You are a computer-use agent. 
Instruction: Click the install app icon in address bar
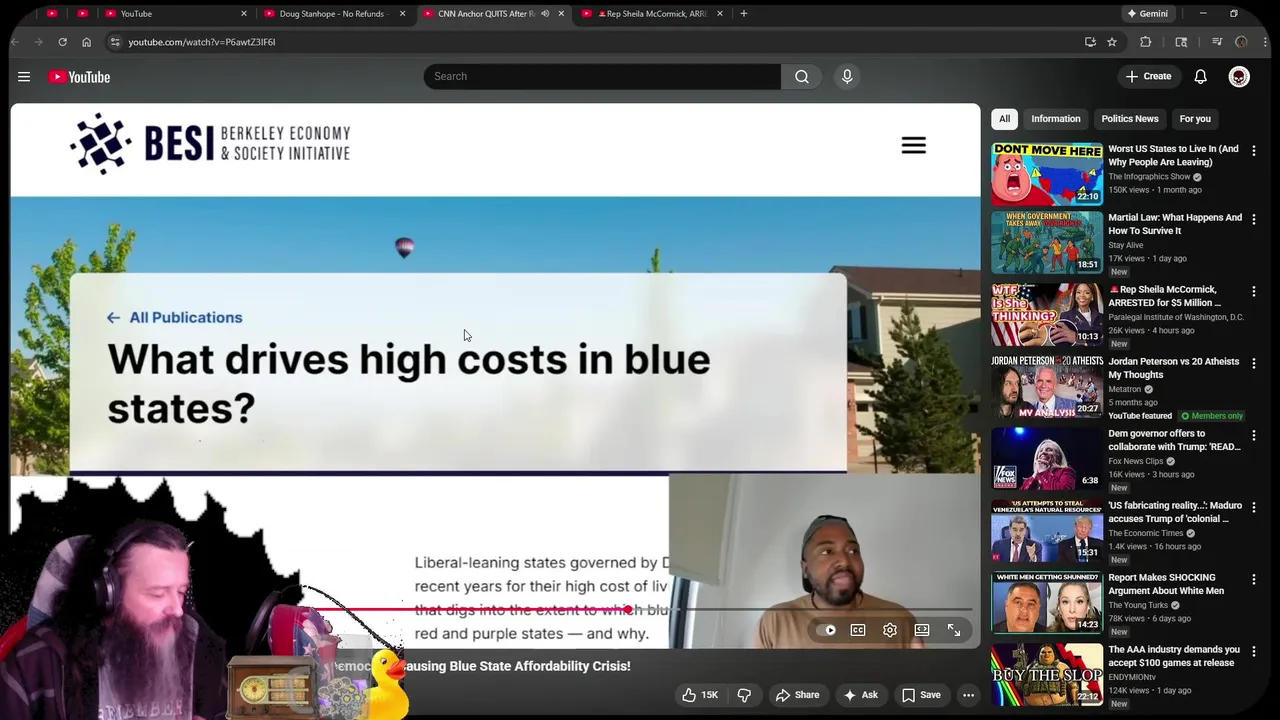click(x=1090, y=42)
